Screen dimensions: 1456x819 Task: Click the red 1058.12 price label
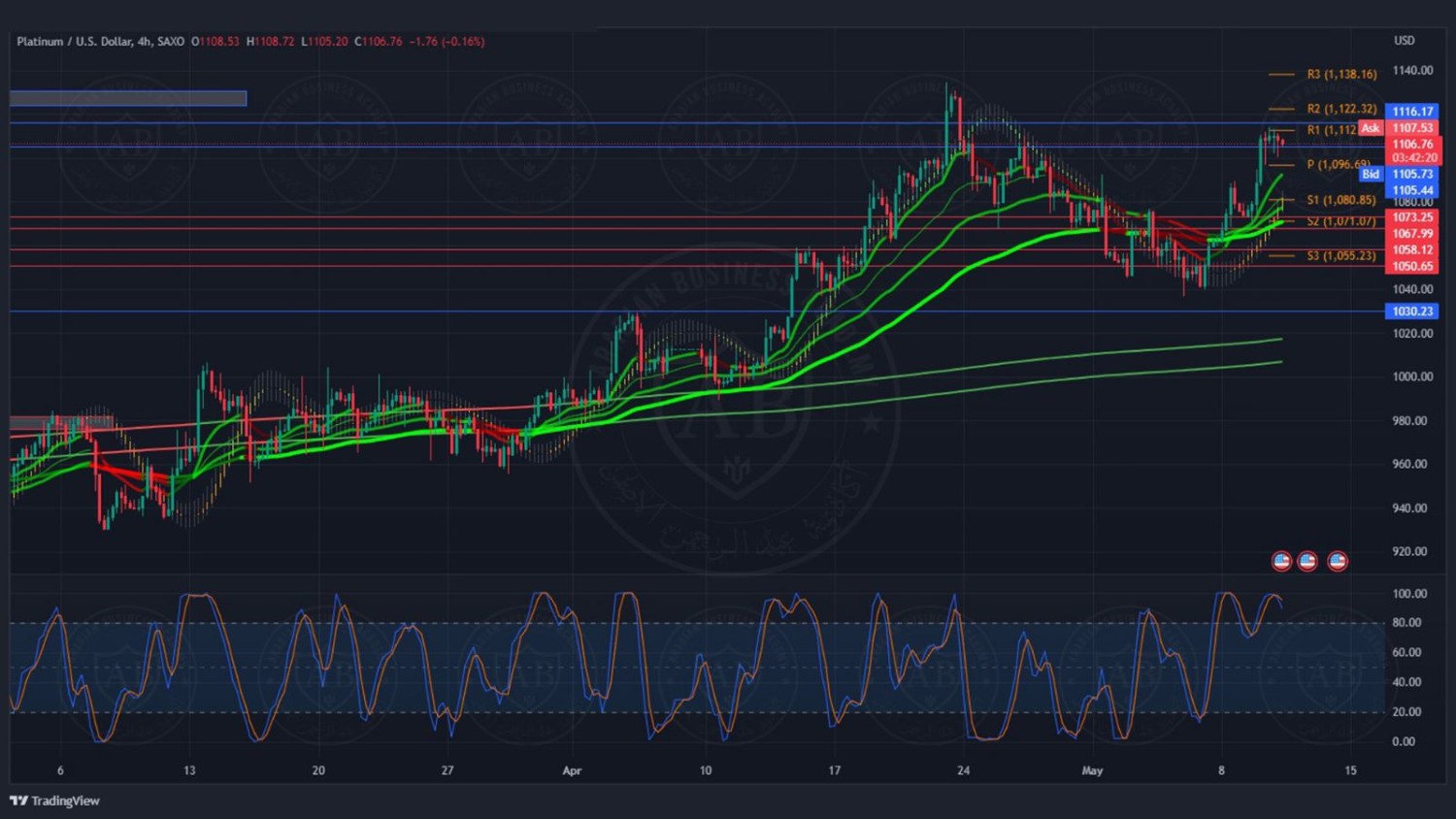click(1412, 250)
